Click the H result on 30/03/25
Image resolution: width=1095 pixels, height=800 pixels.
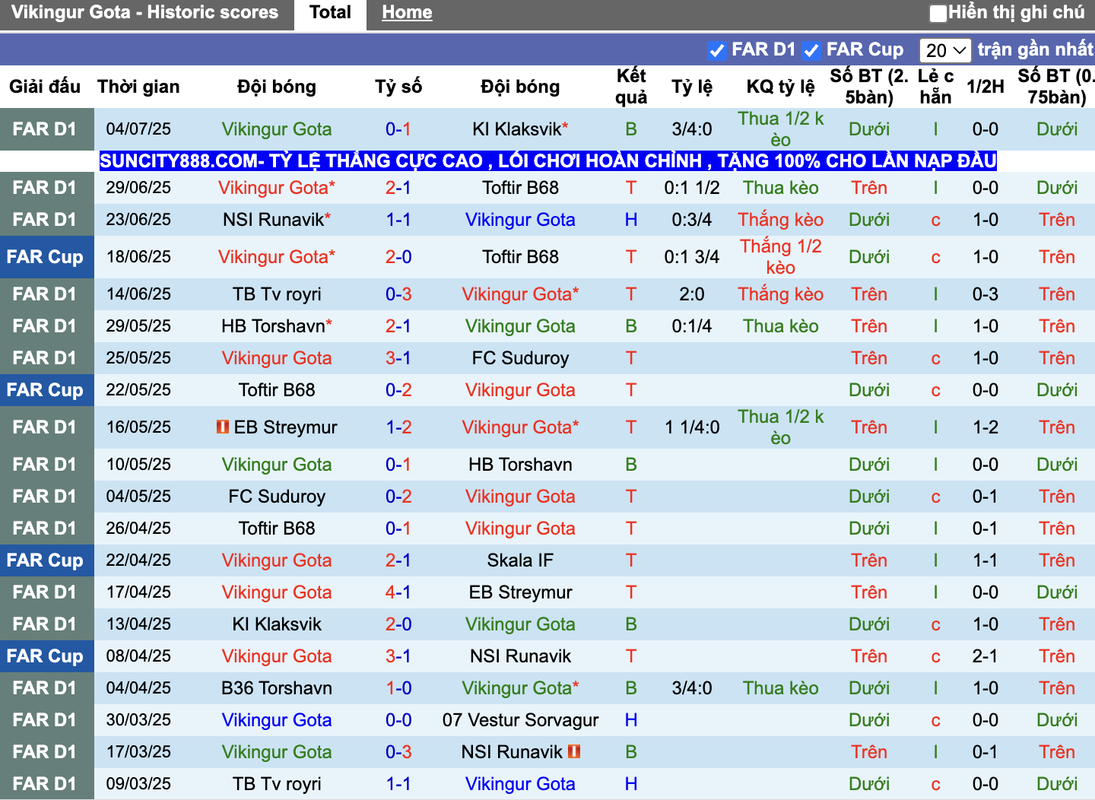(x=631, y=720)
